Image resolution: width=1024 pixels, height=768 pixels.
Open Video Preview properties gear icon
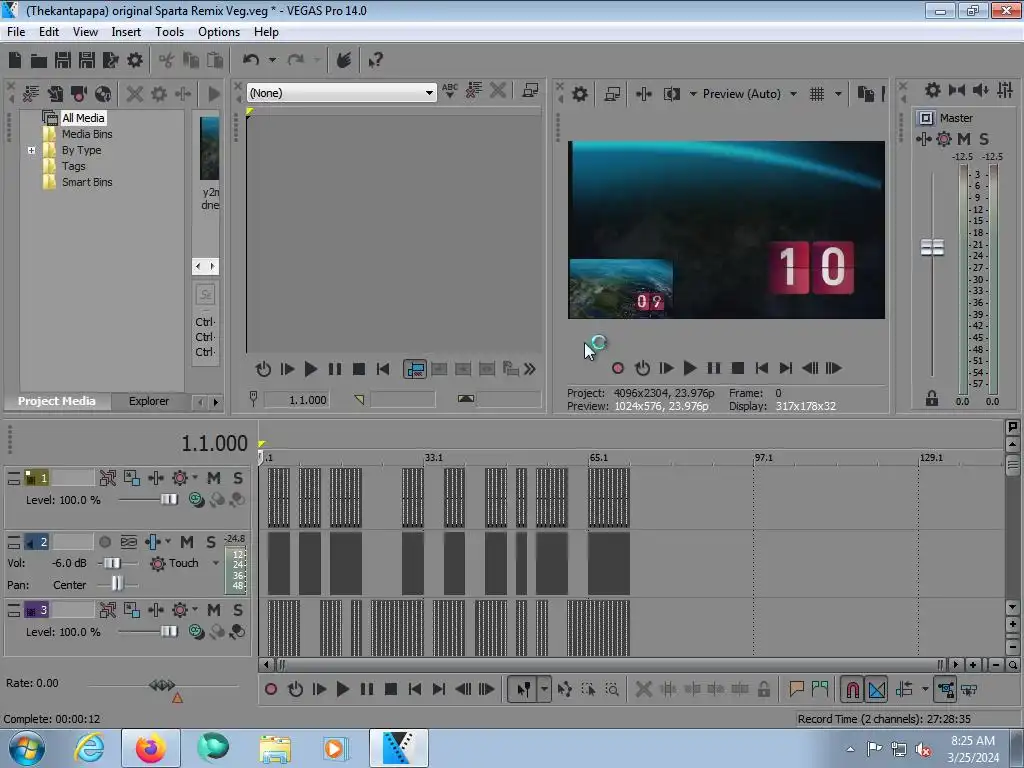click(x=579, y=94)
